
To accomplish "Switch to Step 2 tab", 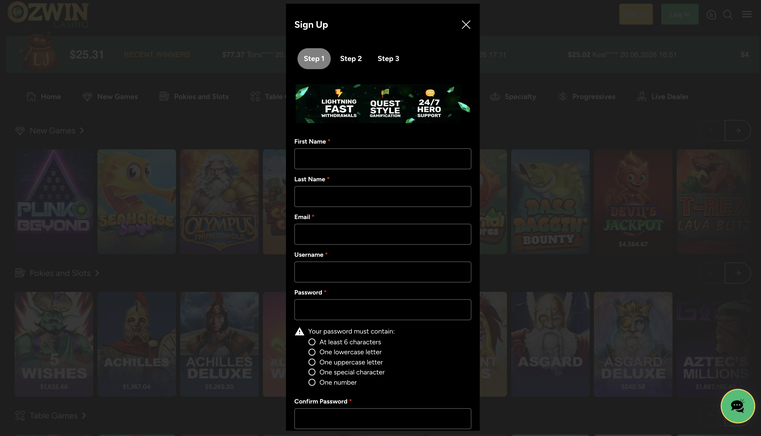I will coord(351,59).
